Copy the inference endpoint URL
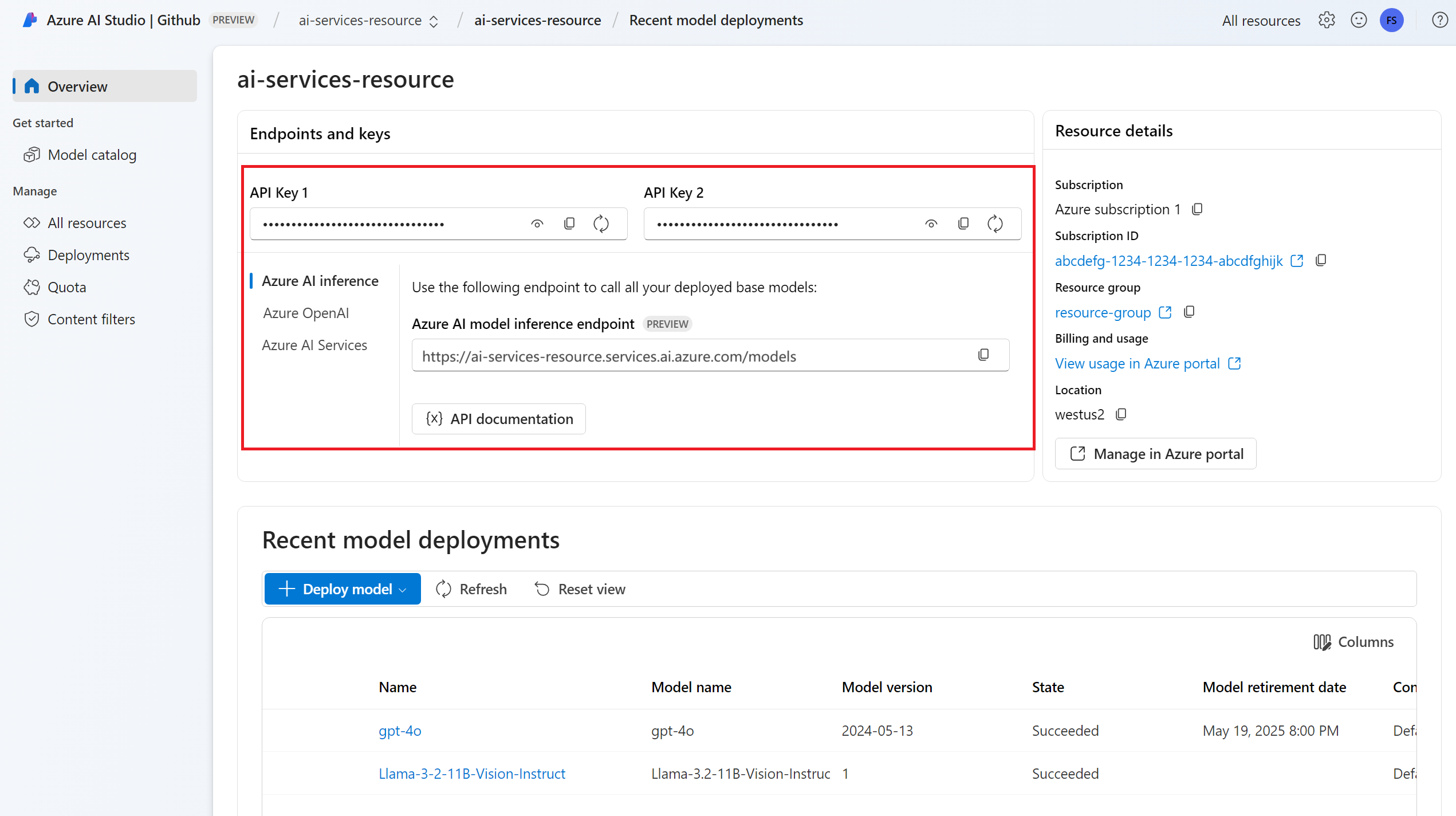Screen dimensions: 1456x816 pos(983,355)
